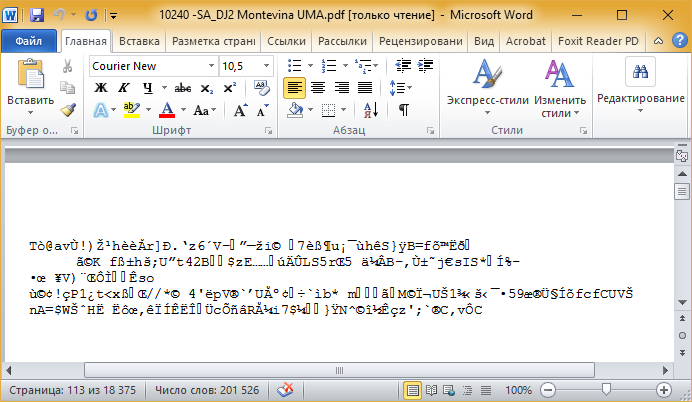Open the Файл menu button

click(x=29, y=41)
